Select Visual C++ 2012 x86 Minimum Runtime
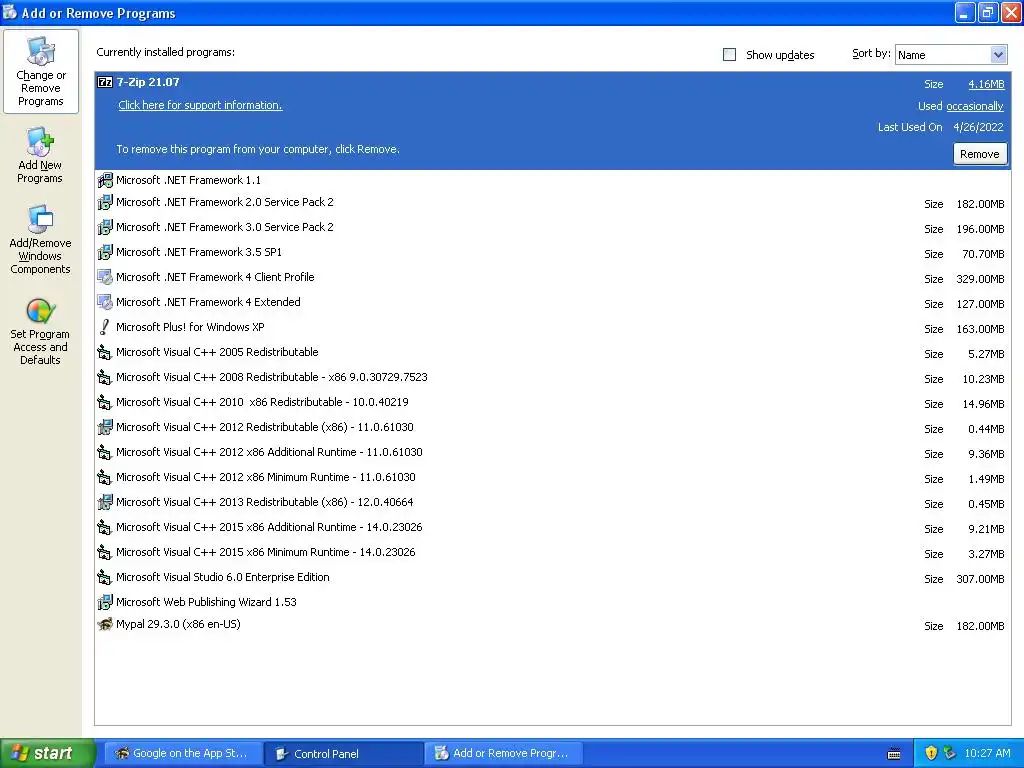The height and width of the screenshot is (768, 1024). coord(552,477)
